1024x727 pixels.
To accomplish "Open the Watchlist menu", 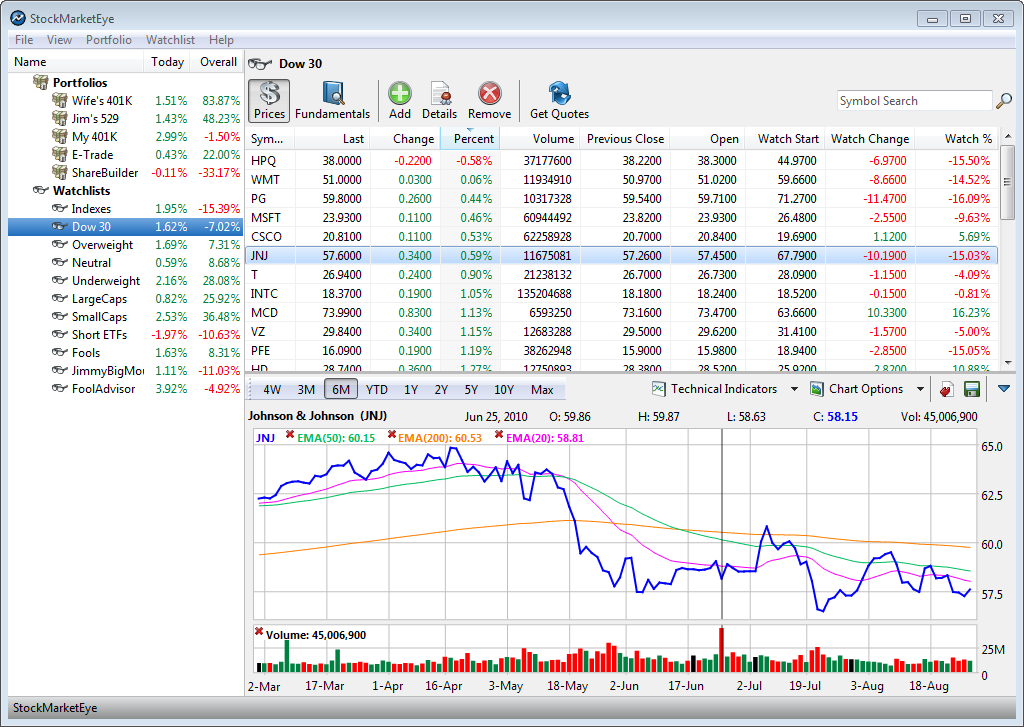I will (x=170, y=40).
